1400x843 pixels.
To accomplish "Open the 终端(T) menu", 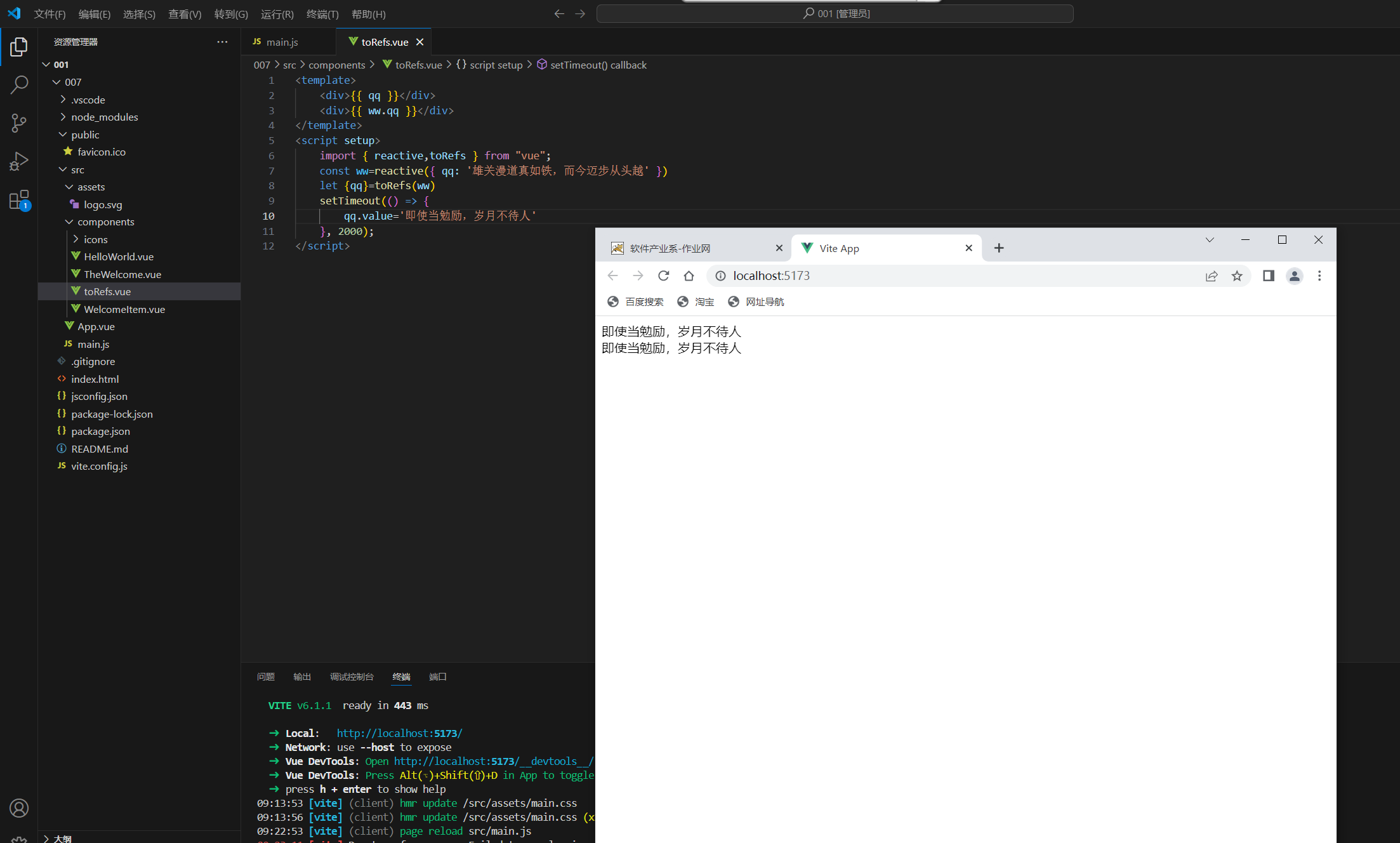I will (322, 14).
